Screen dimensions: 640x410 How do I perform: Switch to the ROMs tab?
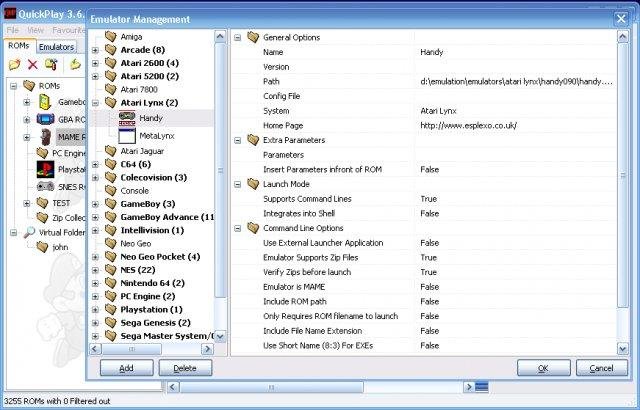[x=19, y=46]
